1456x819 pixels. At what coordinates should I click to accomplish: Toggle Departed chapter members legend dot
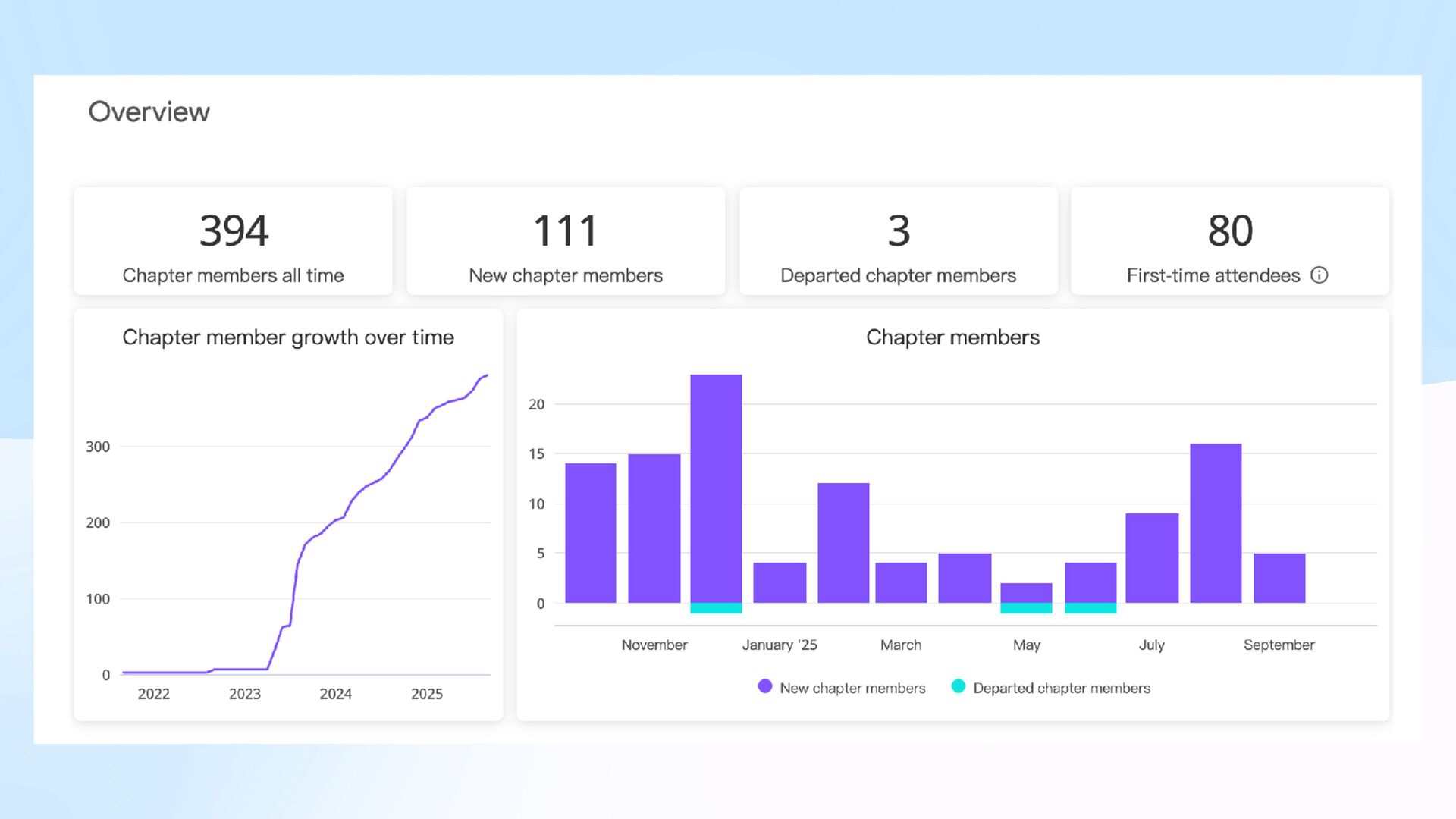pyautogui.click(x=958, y=686)
